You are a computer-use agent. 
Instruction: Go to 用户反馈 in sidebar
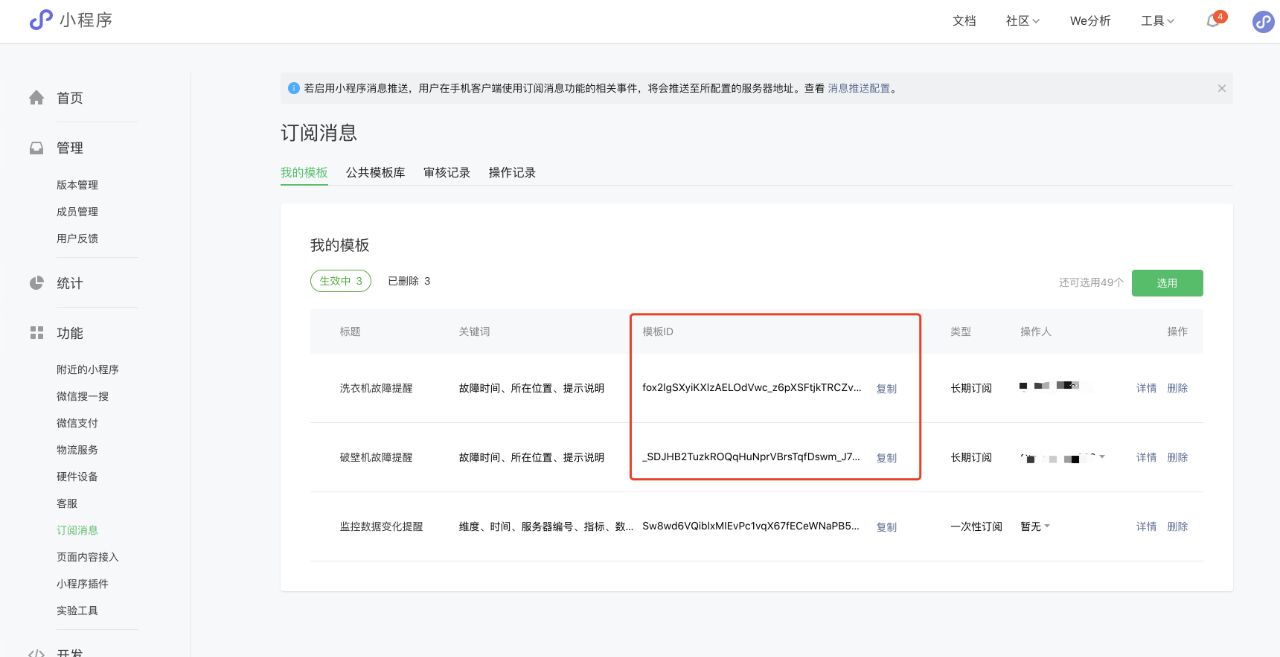pyautogui.click(x=77, y=239)
